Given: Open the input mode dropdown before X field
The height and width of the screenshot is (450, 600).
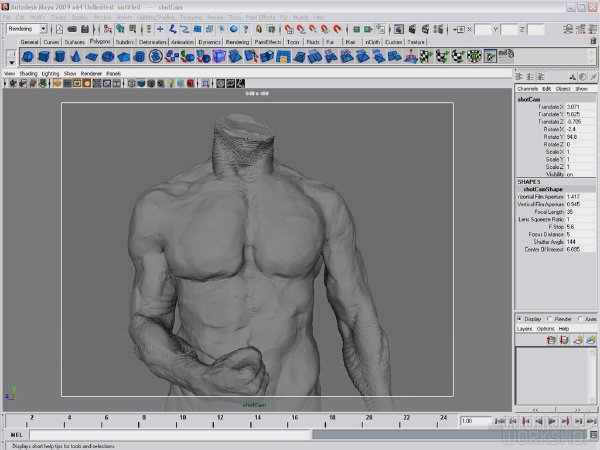Looking at the screenshot, I should [458, 29].
